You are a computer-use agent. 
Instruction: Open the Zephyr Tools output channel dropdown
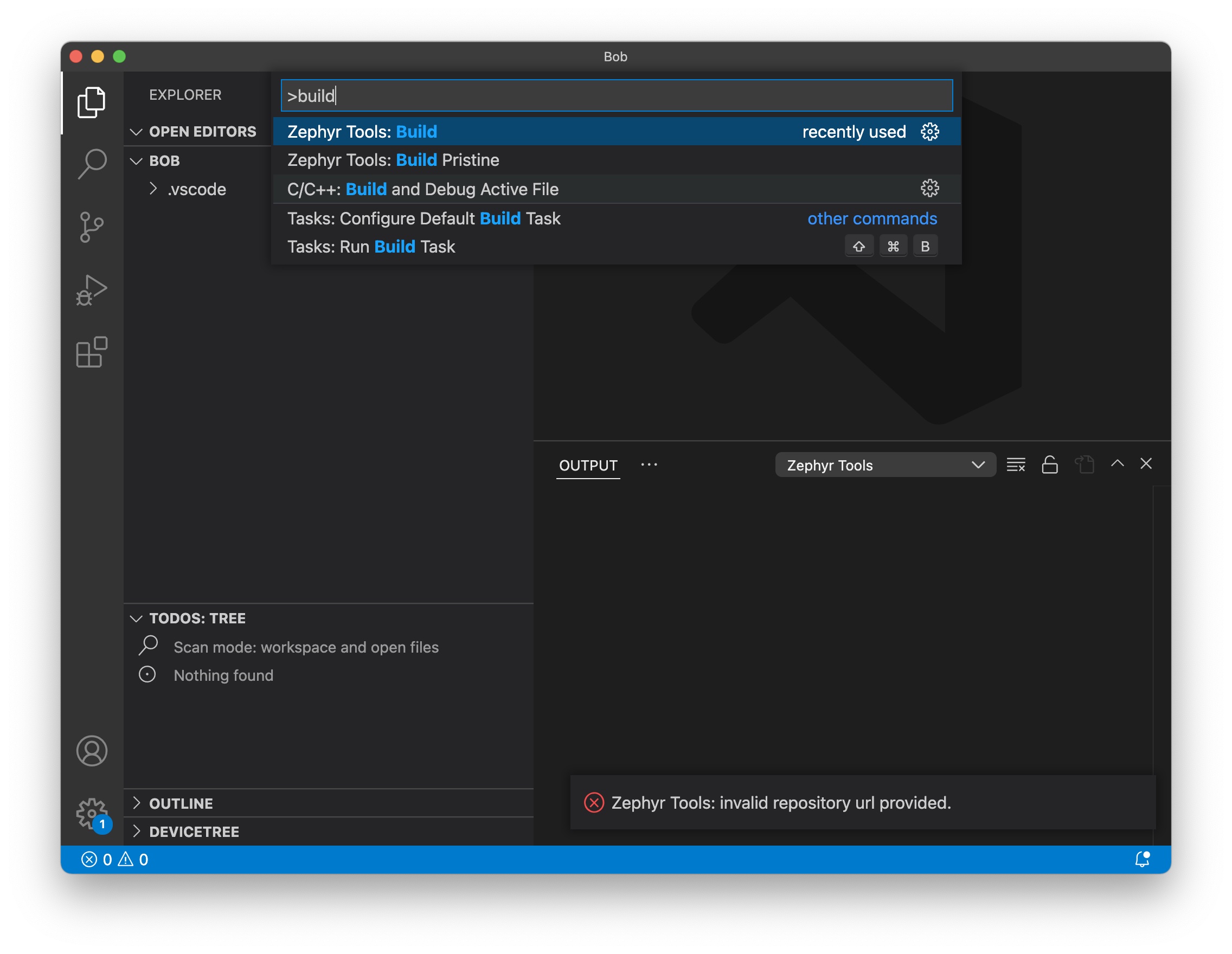click(x=885, y=465)
